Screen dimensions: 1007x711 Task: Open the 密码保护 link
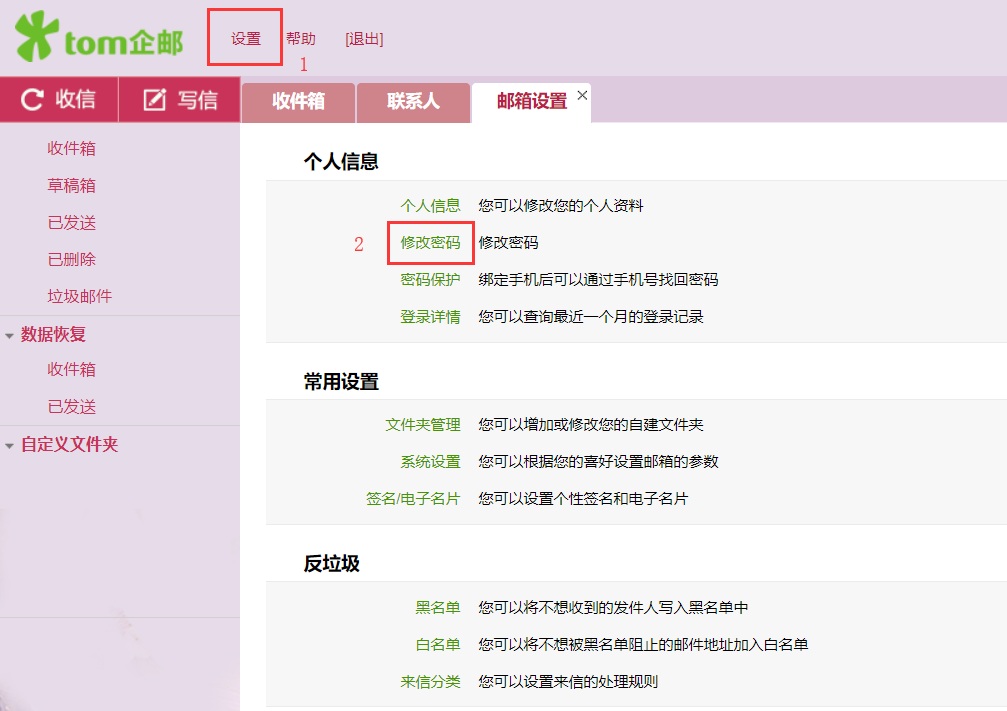430,279
